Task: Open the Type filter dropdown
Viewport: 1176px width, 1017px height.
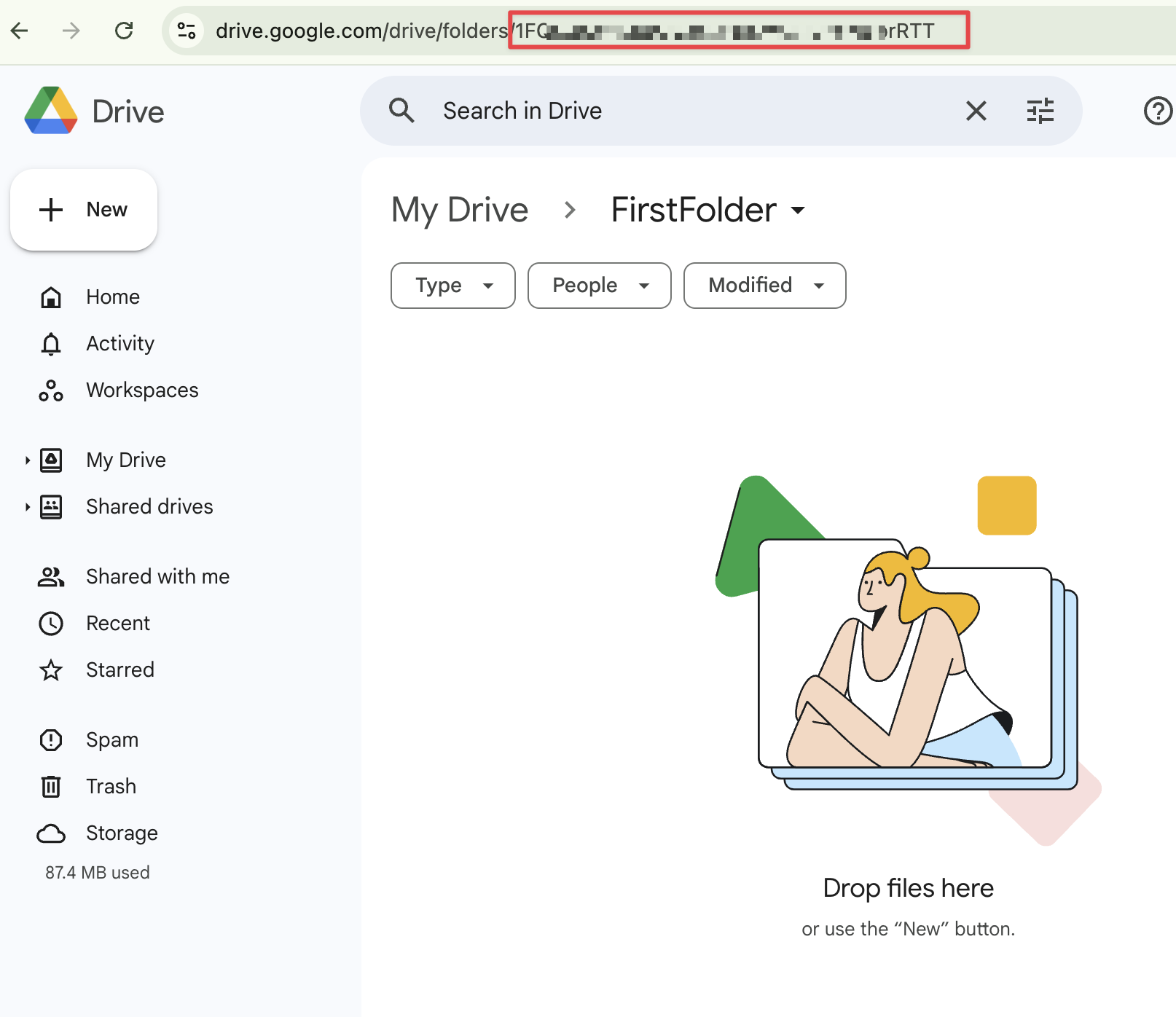Action: click(452, 286)
